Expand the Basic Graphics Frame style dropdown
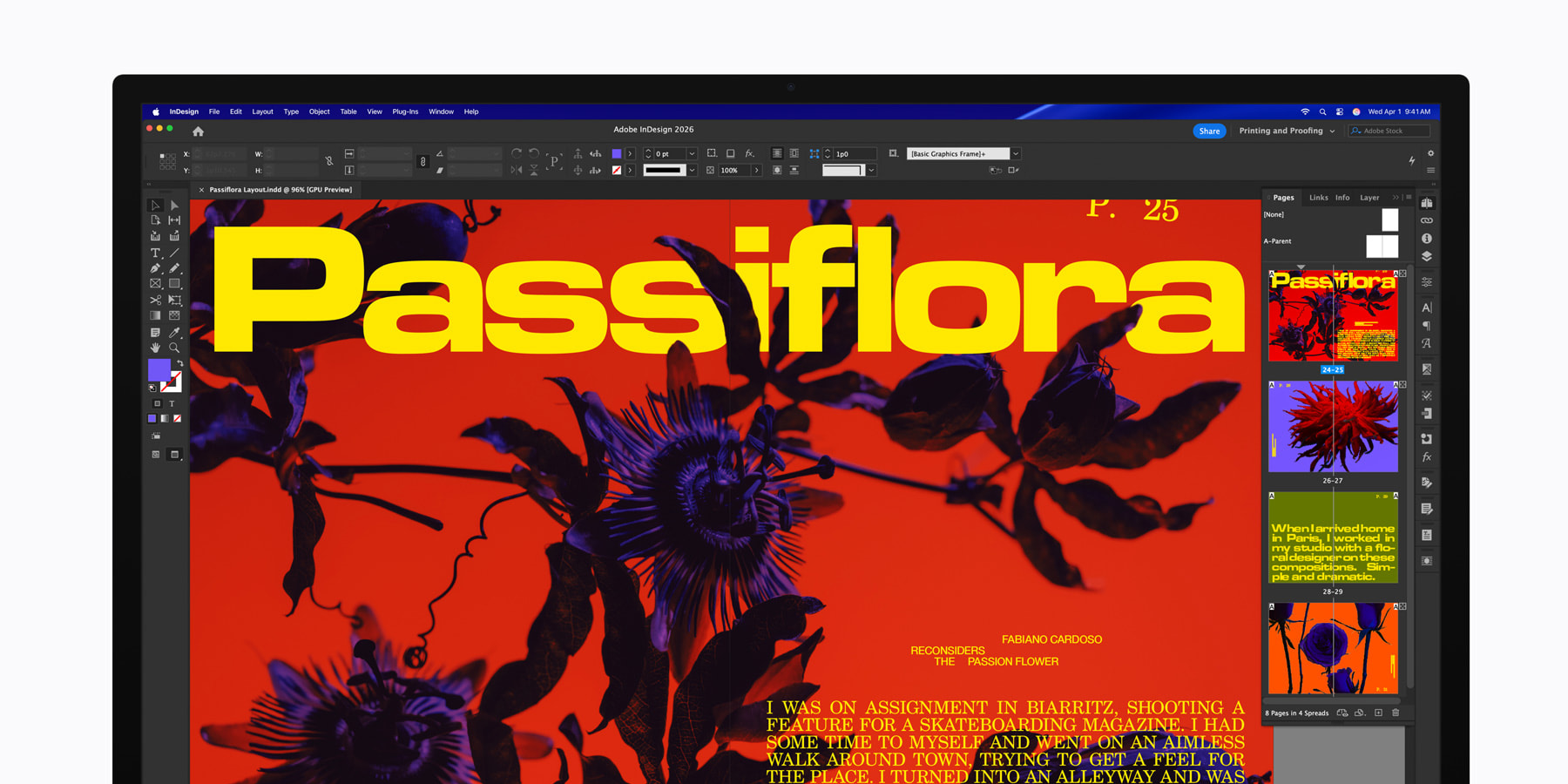The height and width of the screenshot is (784, 1568). pos(1016,154)
